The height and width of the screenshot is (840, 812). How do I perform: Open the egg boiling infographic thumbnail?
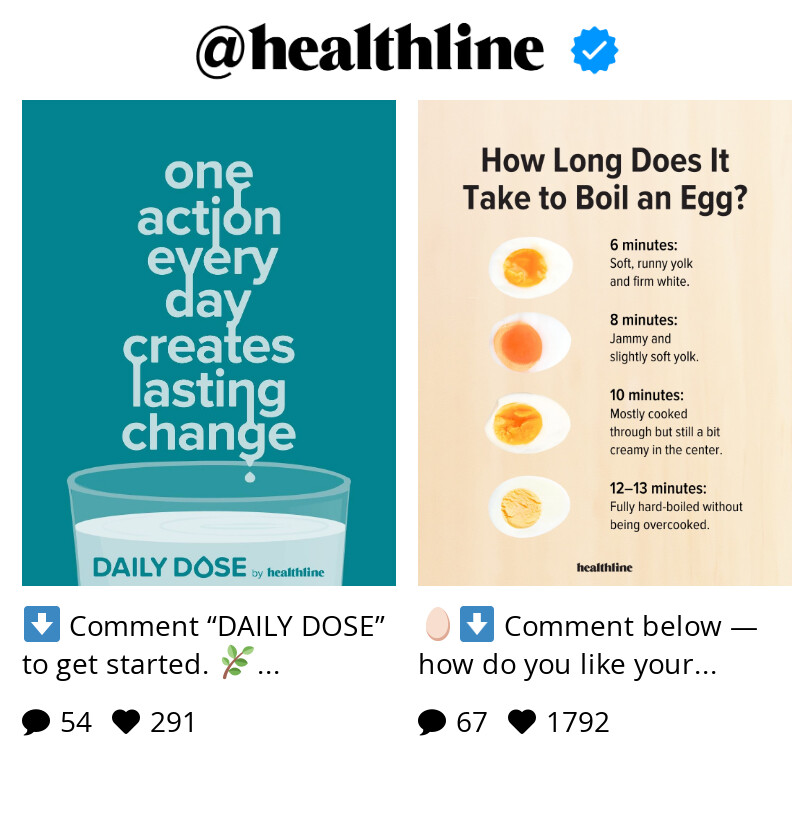point(604,342)
